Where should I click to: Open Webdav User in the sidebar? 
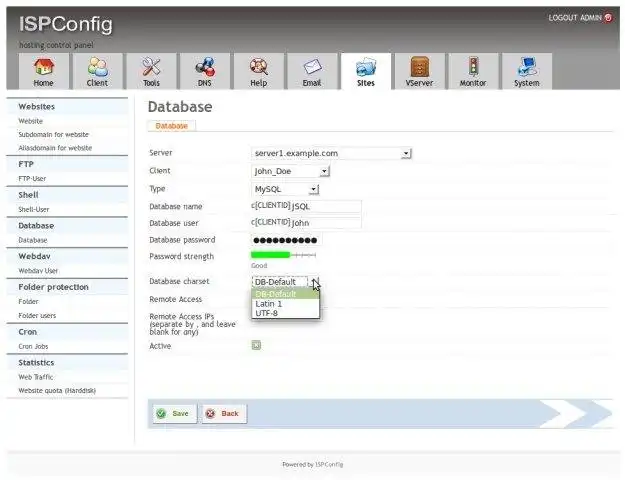(x=38, y=271)
